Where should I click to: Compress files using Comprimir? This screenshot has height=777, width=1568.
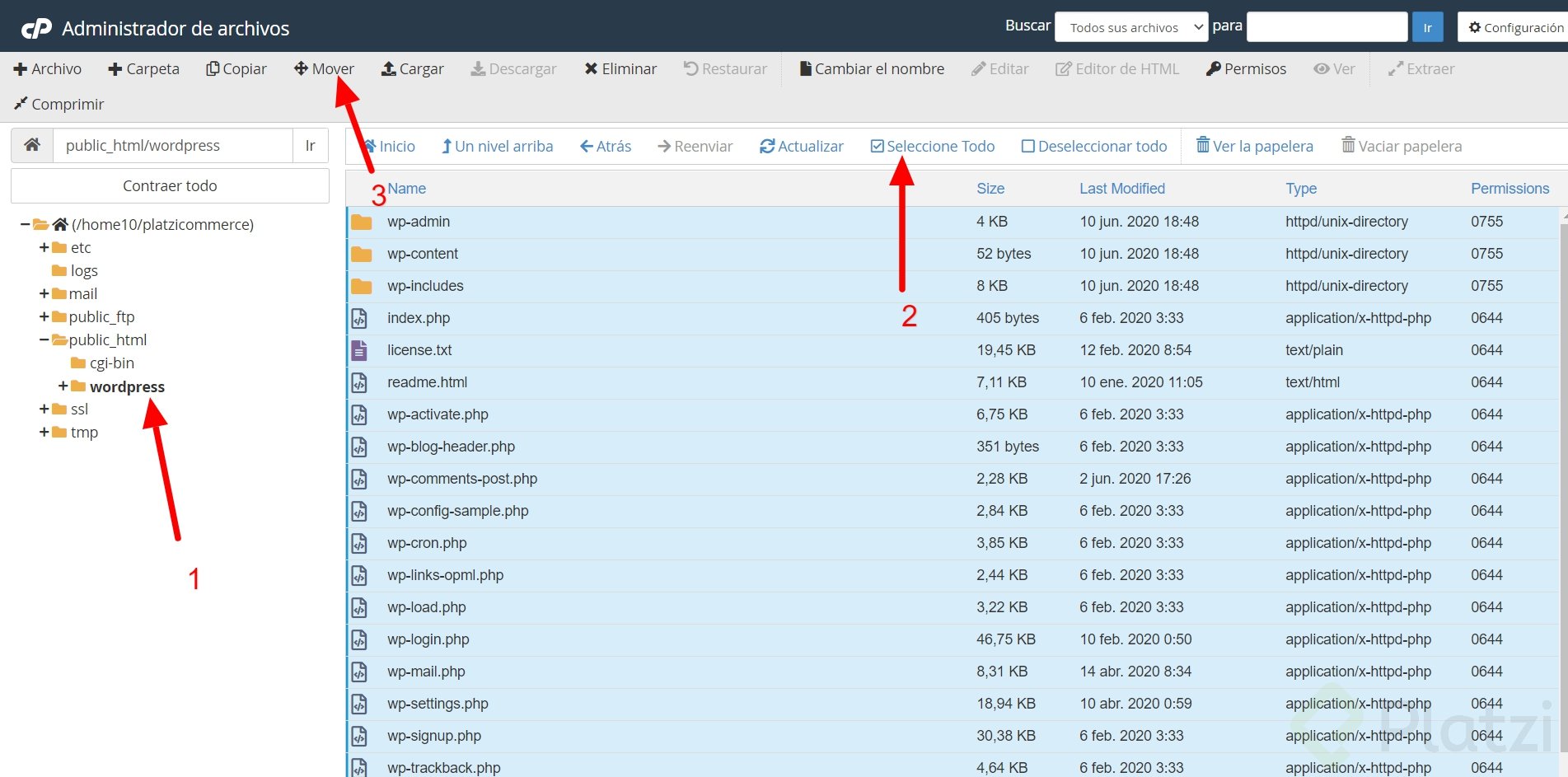pyautogui.click(x=59, y=104)
